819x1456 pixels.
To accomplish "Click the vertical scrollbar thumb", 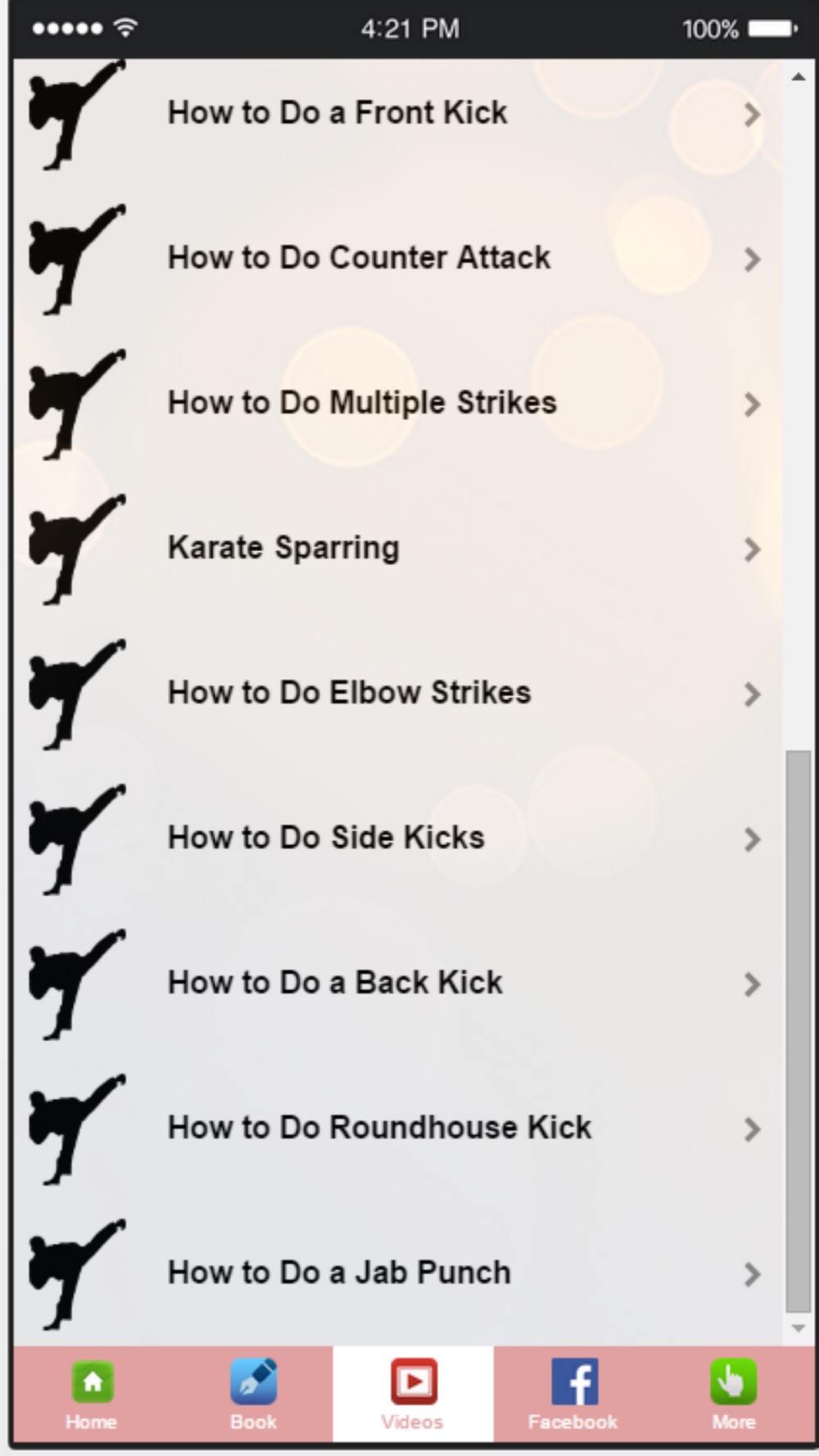I will [x=798, y=1032].
